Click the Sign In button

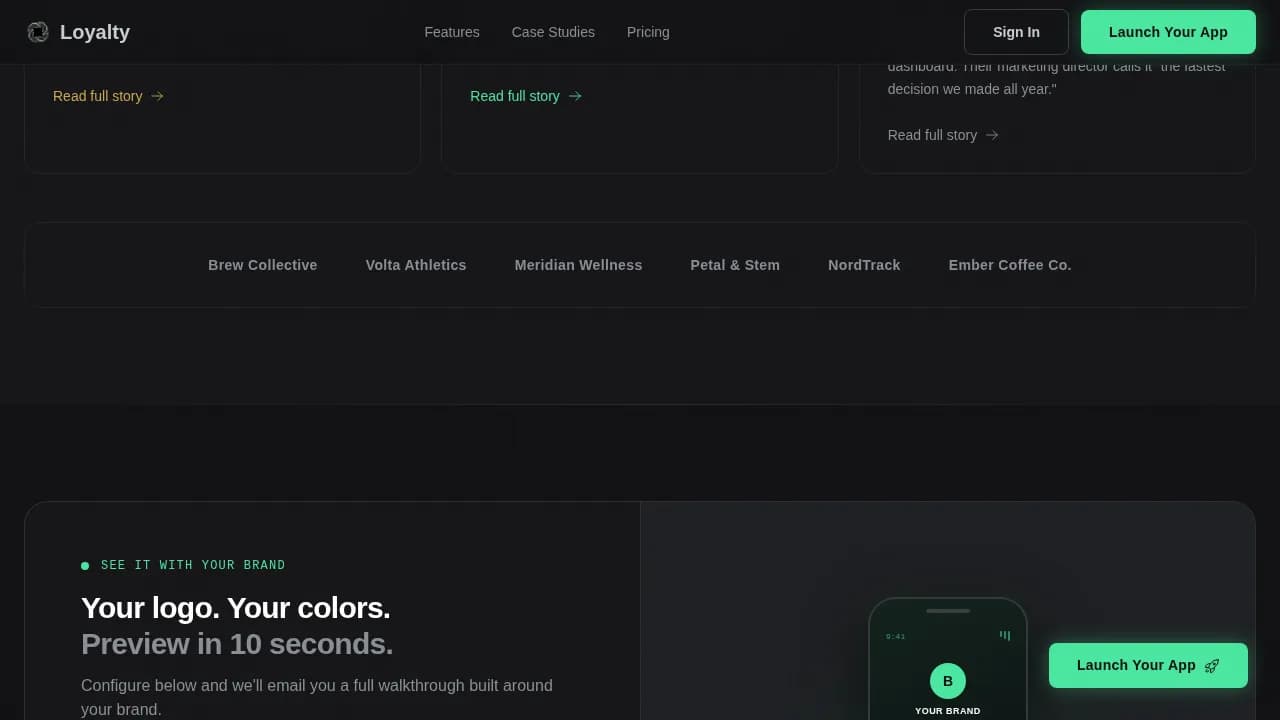[x=1016, y=32]
